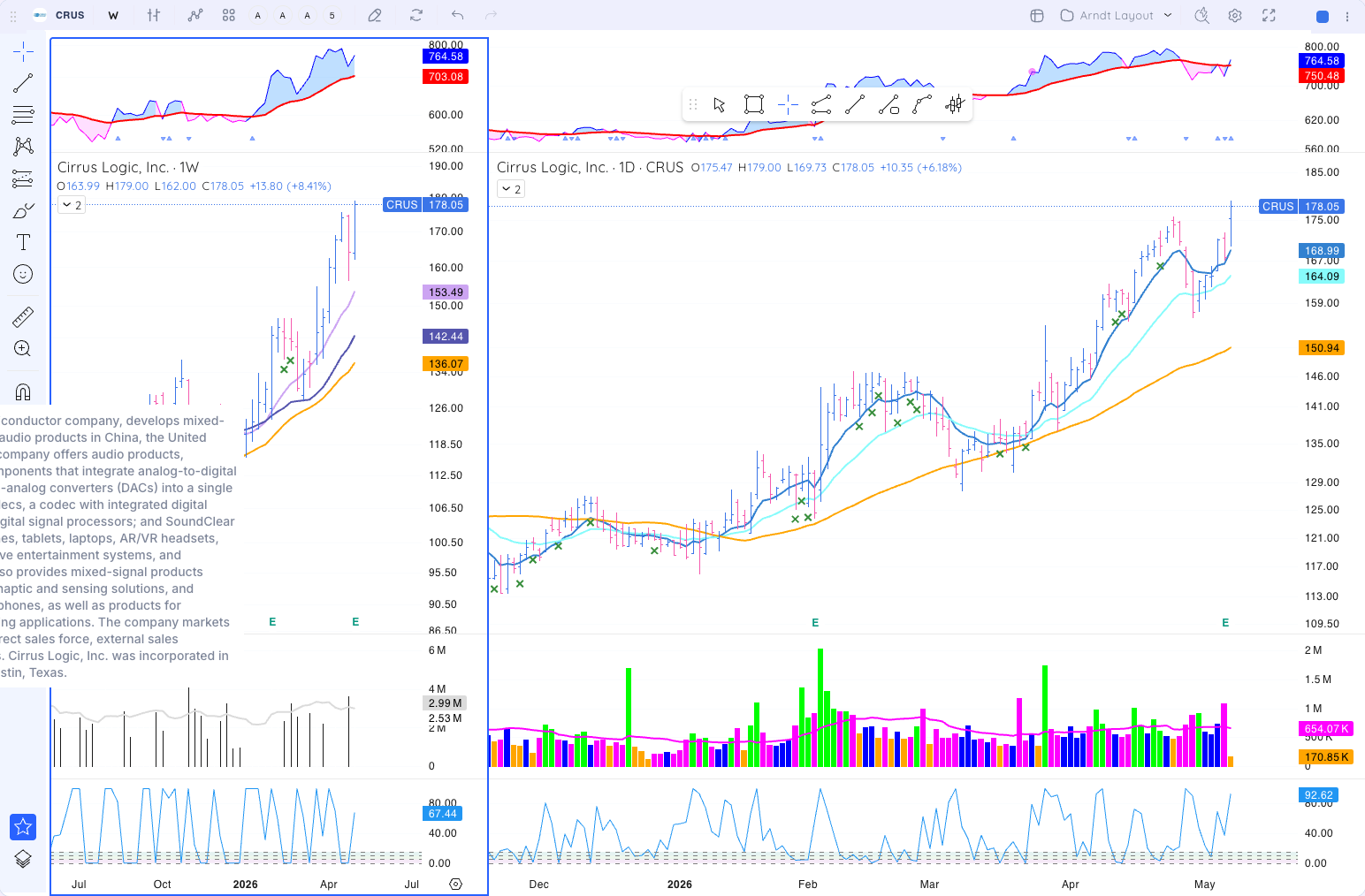The width and height of the screenshot is (1365, 896).
Task: Open the three-dot more menu top right
Action: [1347, 16]
